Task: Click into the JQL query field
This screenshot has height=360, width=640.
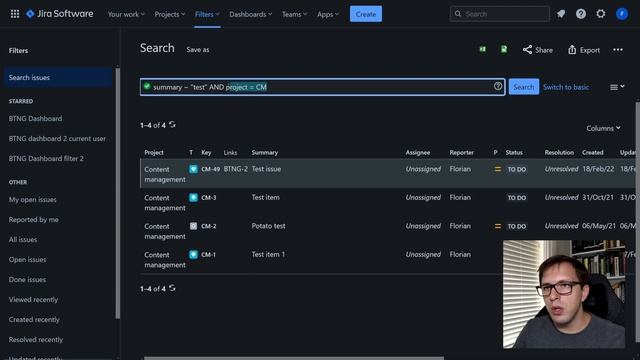Action: click(322, 87)
